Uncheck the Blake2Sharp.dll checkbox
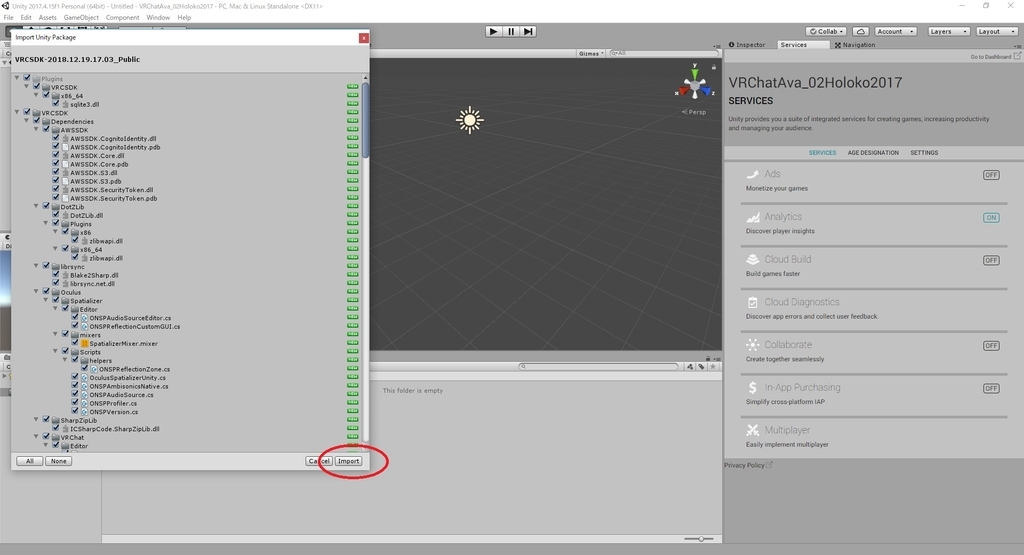 click(56, 275)
